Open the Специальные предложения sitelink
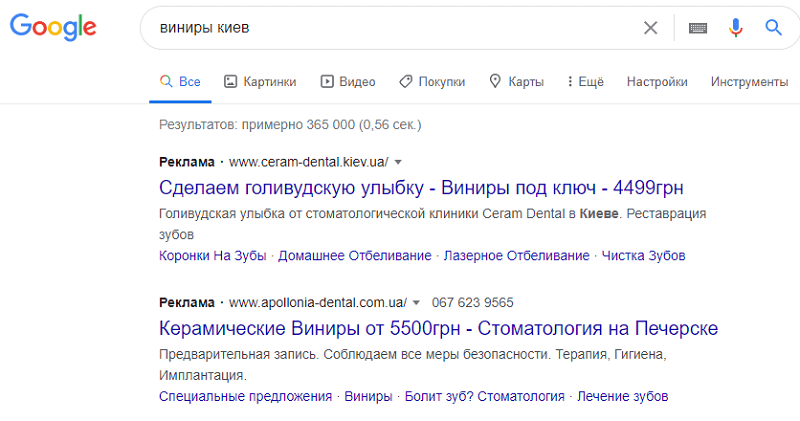The image size is (800, 421). click(245, 397)
